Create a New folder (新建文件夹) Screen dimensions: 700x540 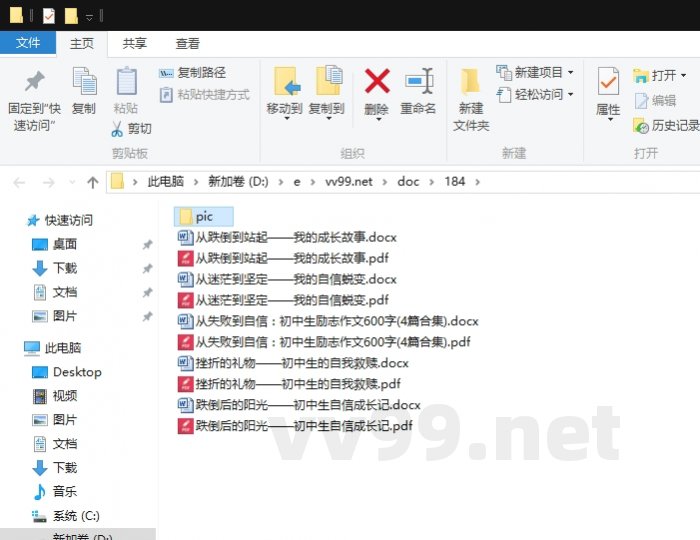click(471, 99)
